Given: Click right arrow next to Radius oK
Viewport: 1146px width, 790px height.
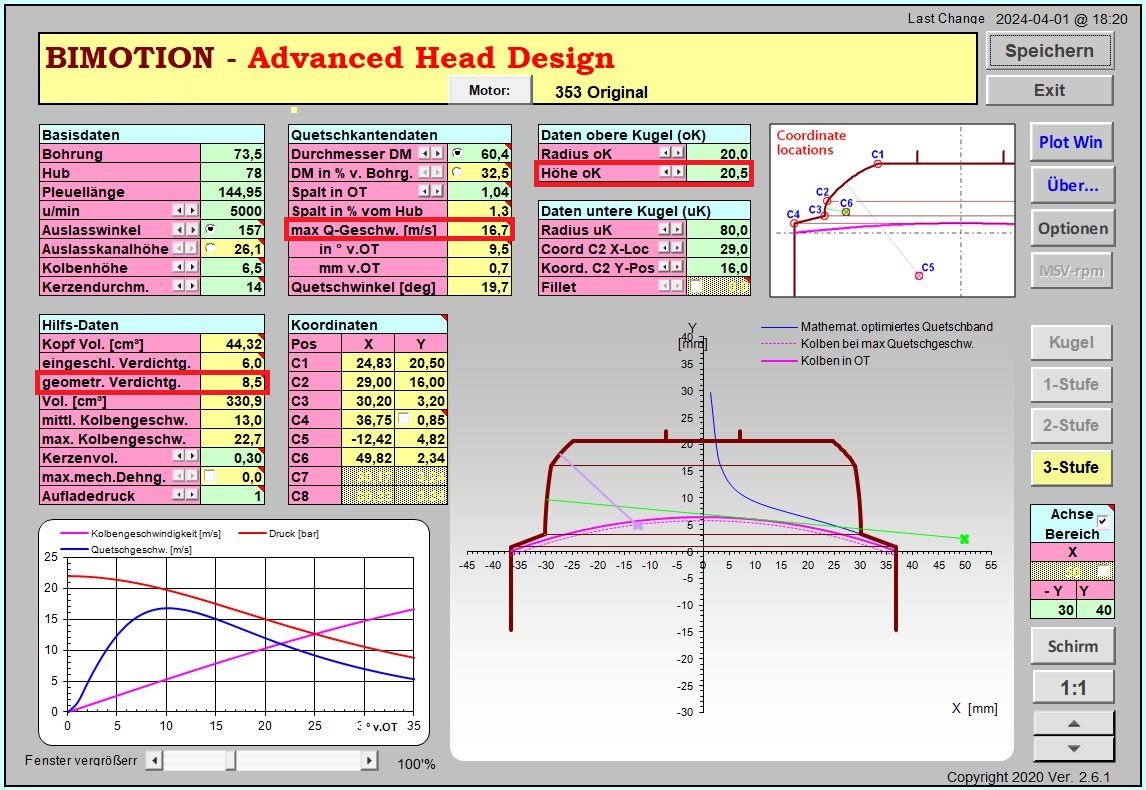Looking at the screenshot, I should coord(680,154).
